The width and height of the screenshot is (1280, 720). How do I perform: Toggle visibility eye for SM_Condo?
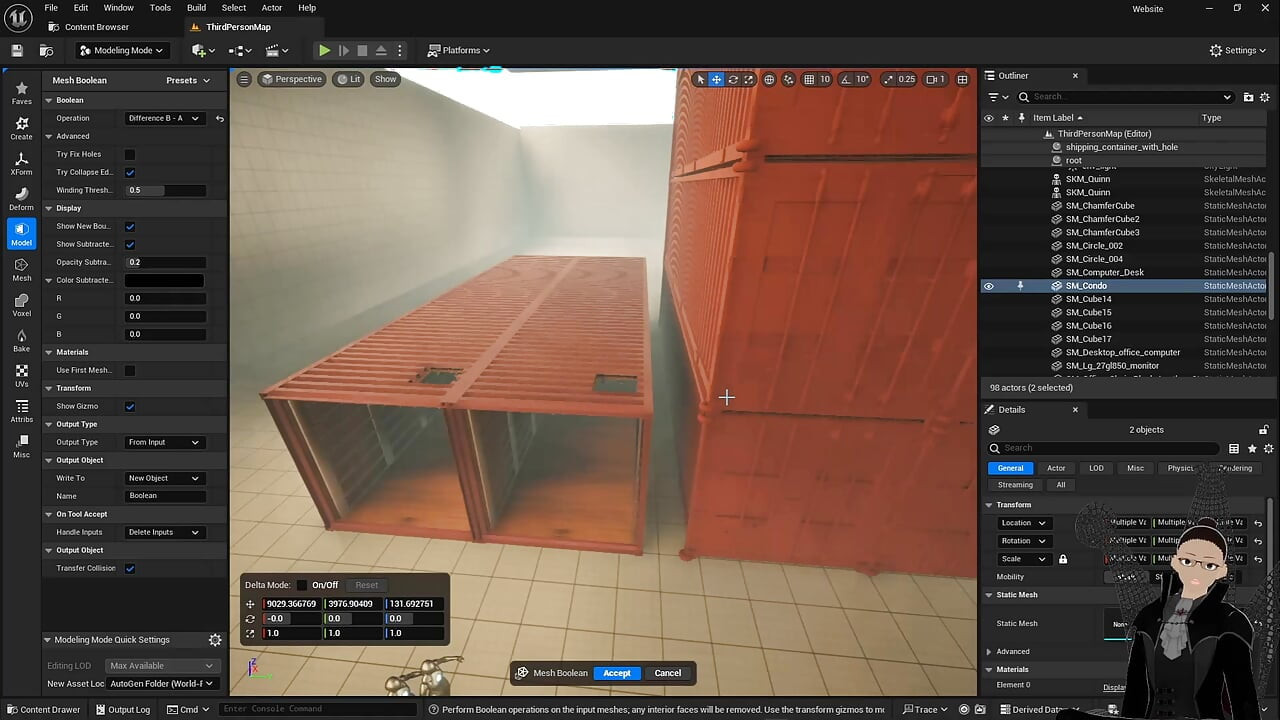coord(989,286)
